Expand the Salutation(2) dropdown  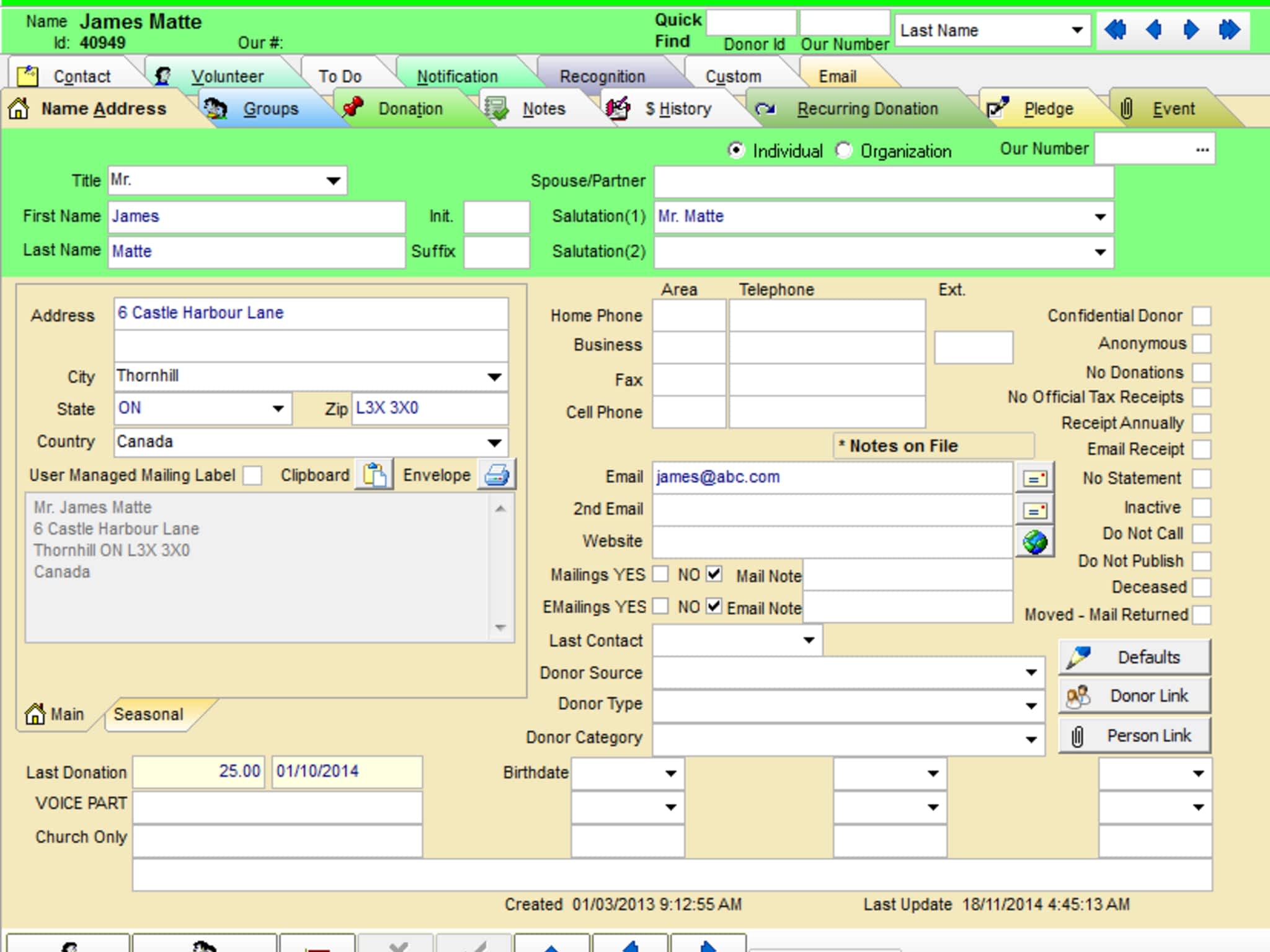click(1100, 252)
